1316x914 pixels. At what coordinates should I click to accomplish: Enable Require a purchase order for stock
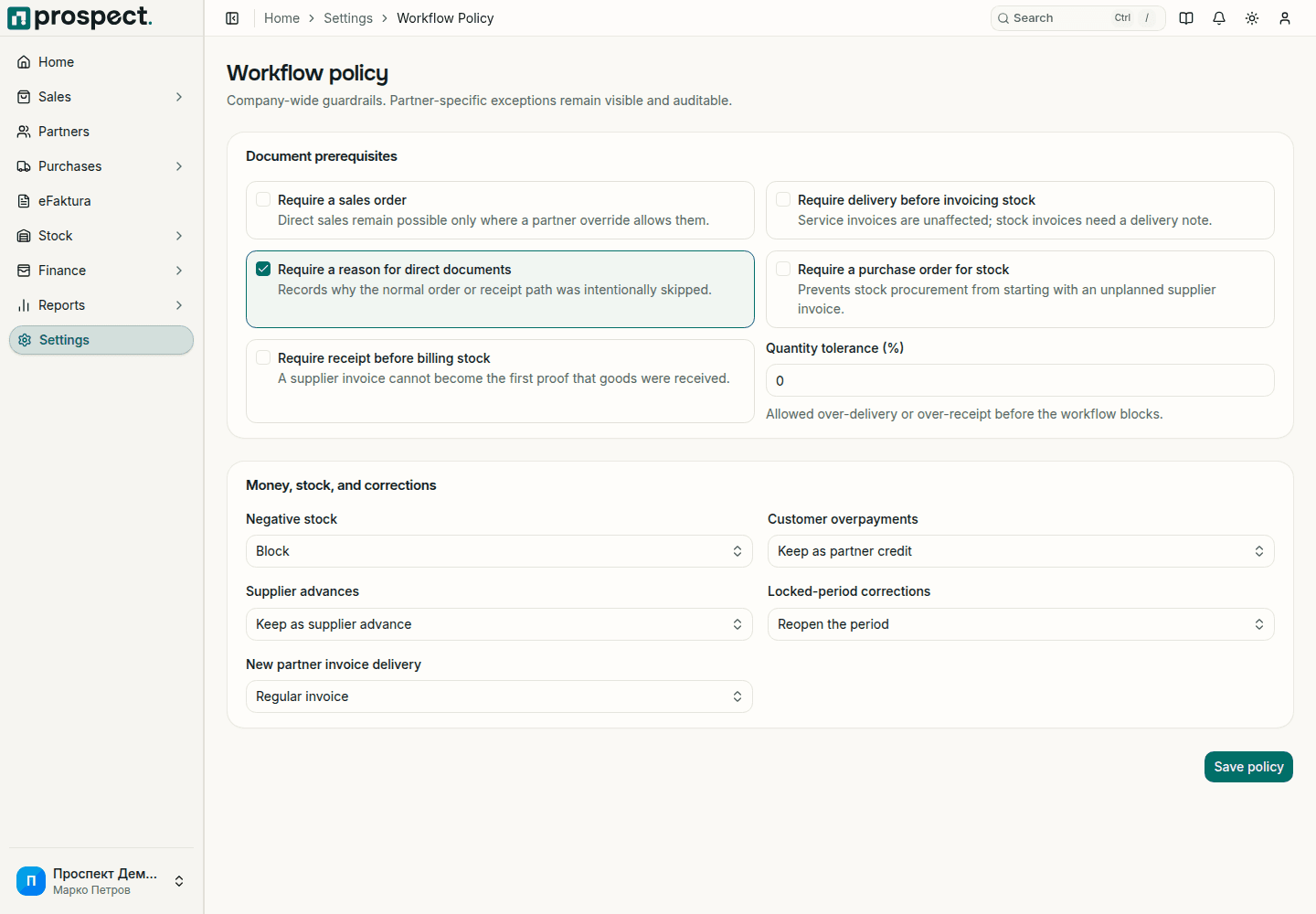pyautogui.click(x=783, y=269)
